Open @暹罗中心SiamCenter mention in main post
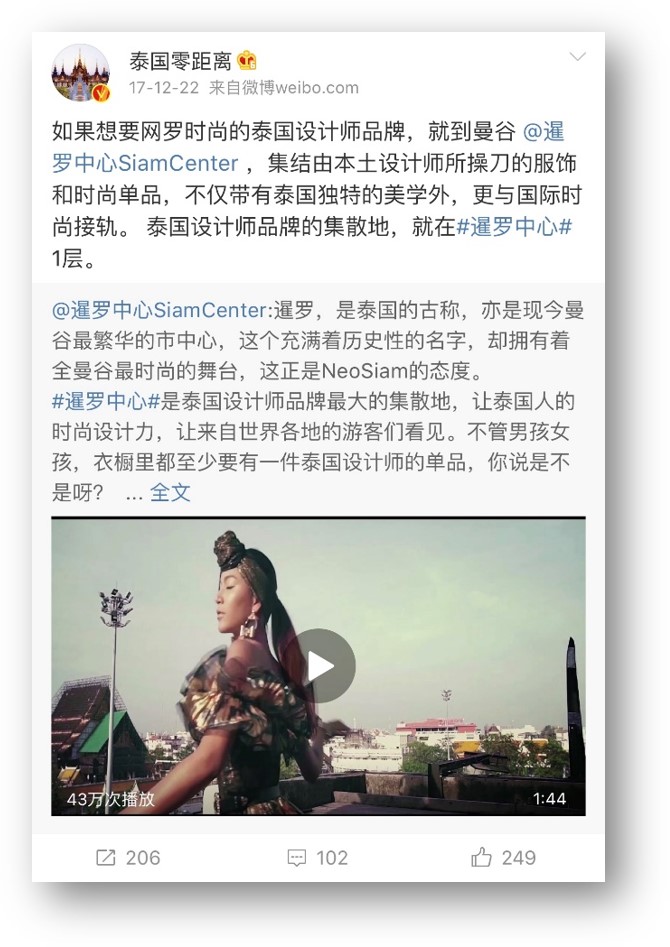The width and height of the screenshot is (670, 947). click(308, 147)
